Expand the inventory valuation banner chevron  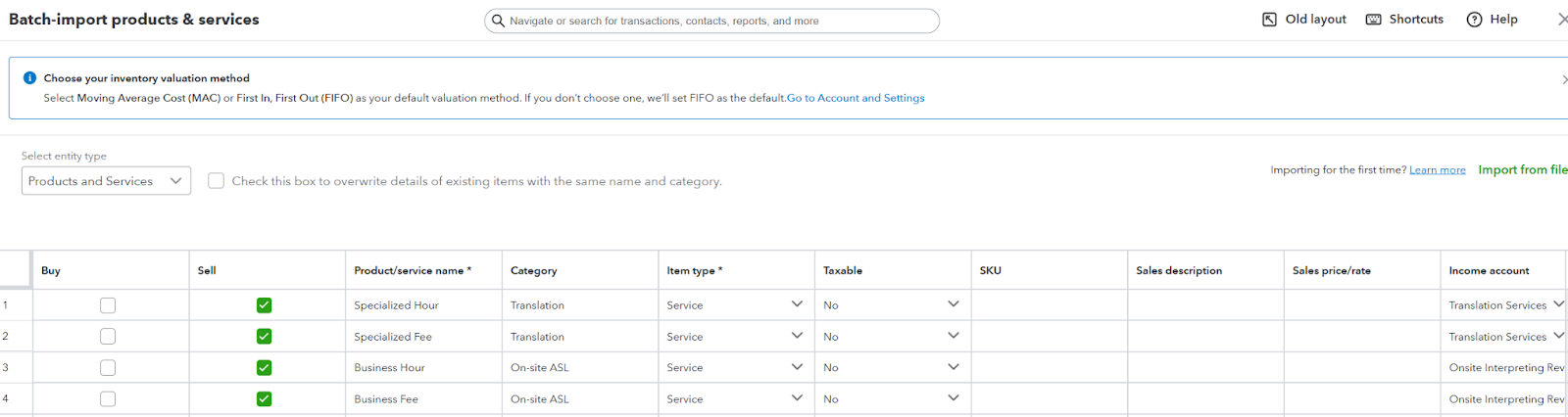point(1563,79)
